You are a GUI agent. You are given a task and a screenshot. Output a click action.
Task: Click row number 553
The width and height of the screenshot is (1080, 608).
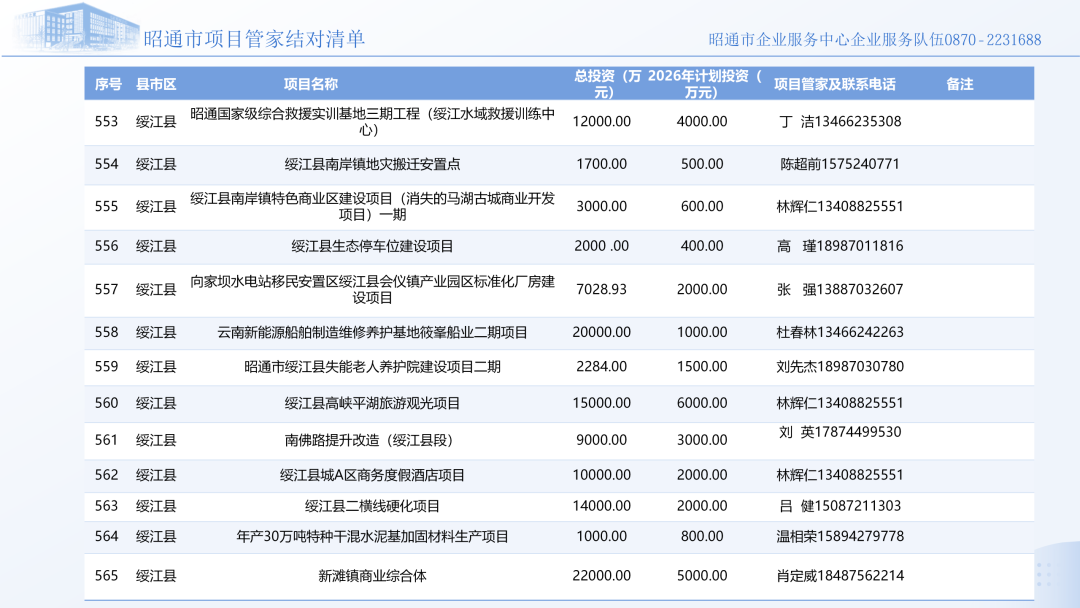click(x=107, y=122)
